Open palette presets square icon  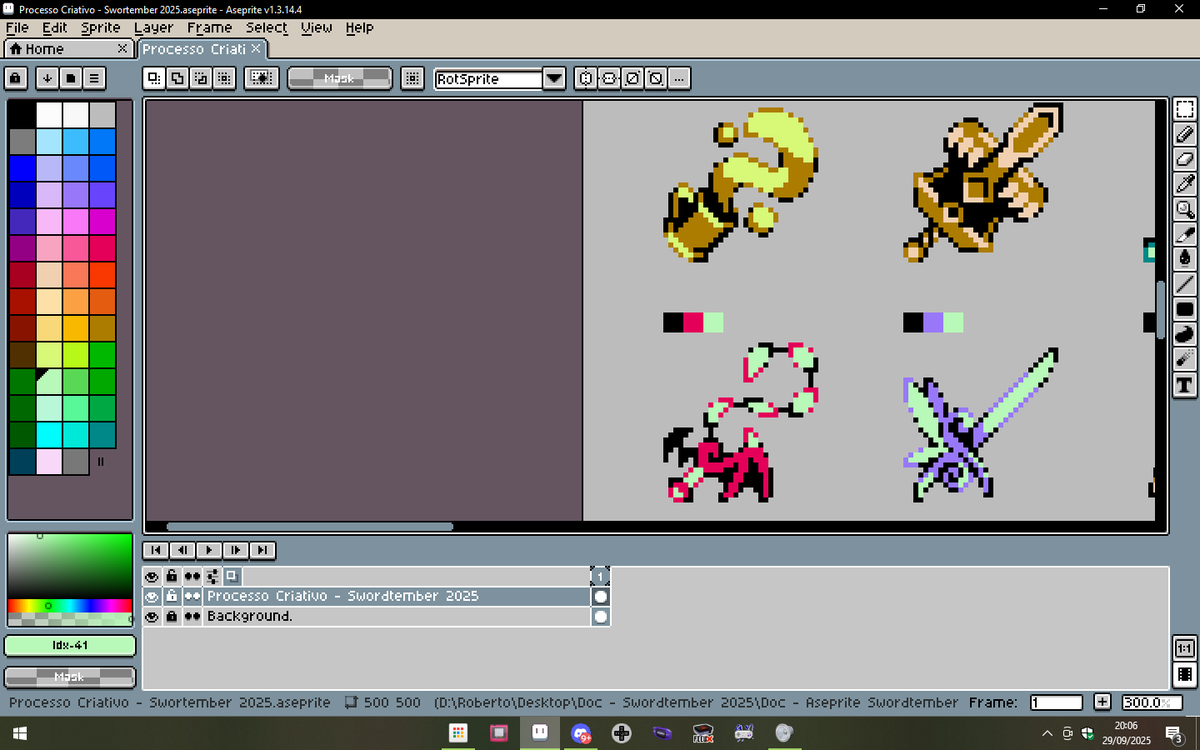(71, 78)
